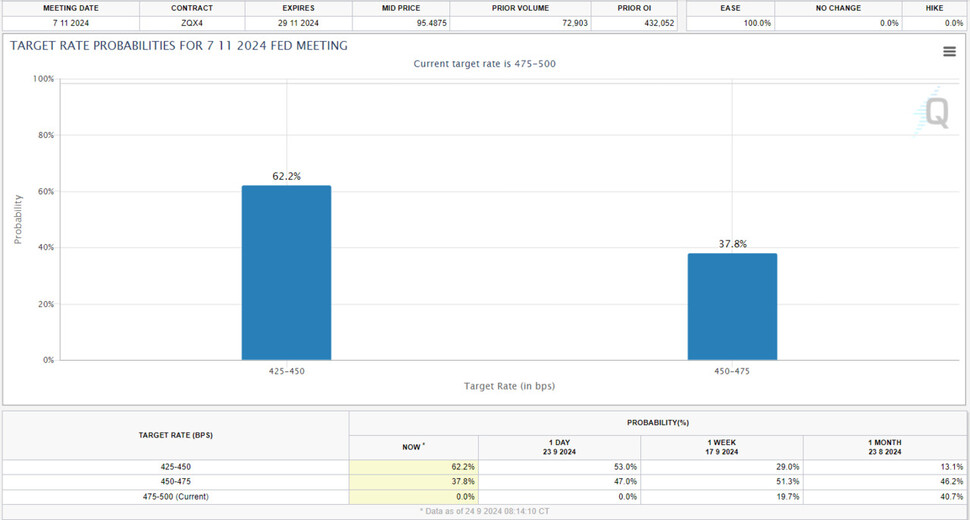Screen dimensions: 970x520
Task: Click the blue 425-450 probability bar
Action: 286,272
